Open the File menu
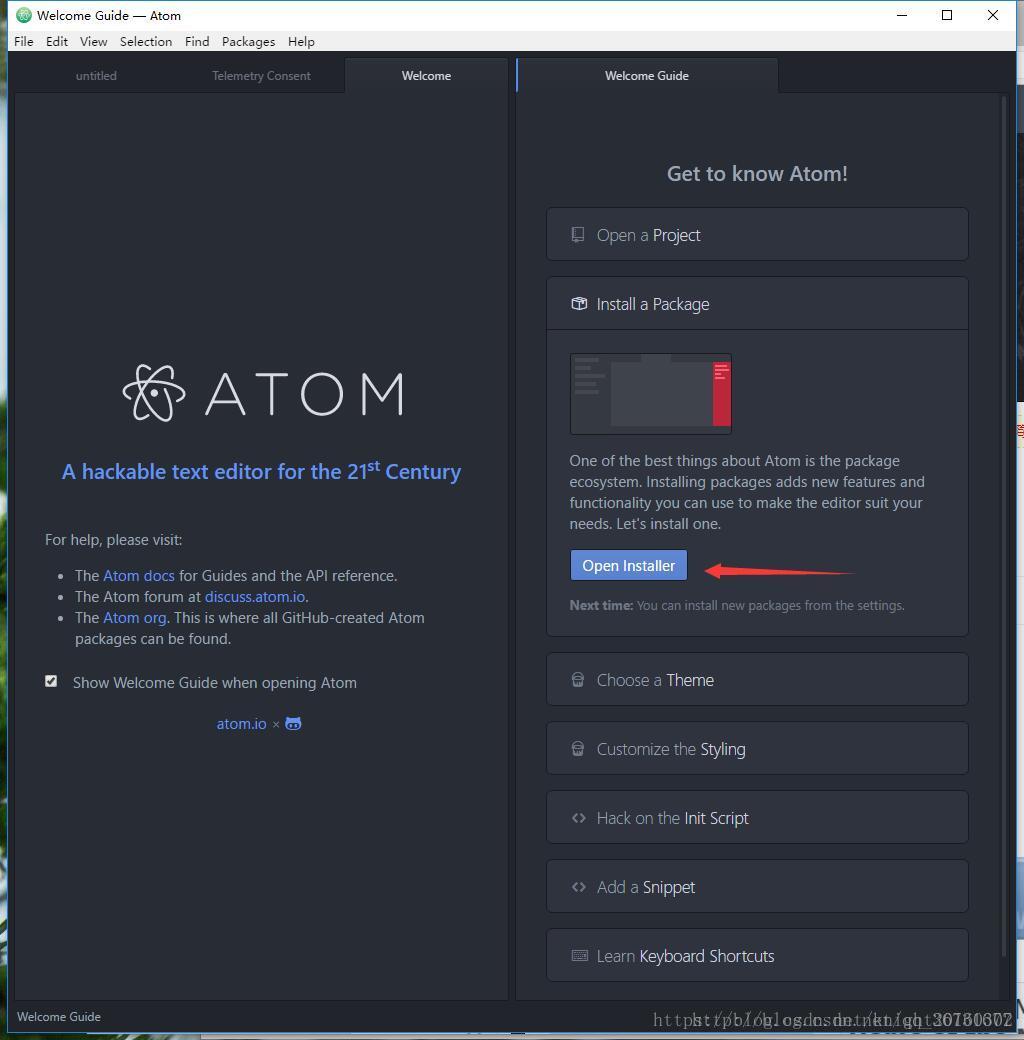 (24, 41)
